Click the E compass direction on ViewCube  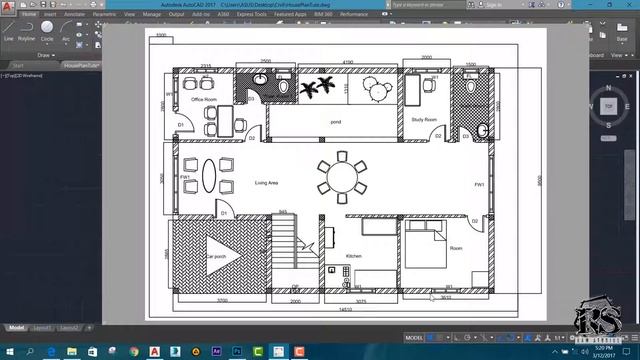627,107
